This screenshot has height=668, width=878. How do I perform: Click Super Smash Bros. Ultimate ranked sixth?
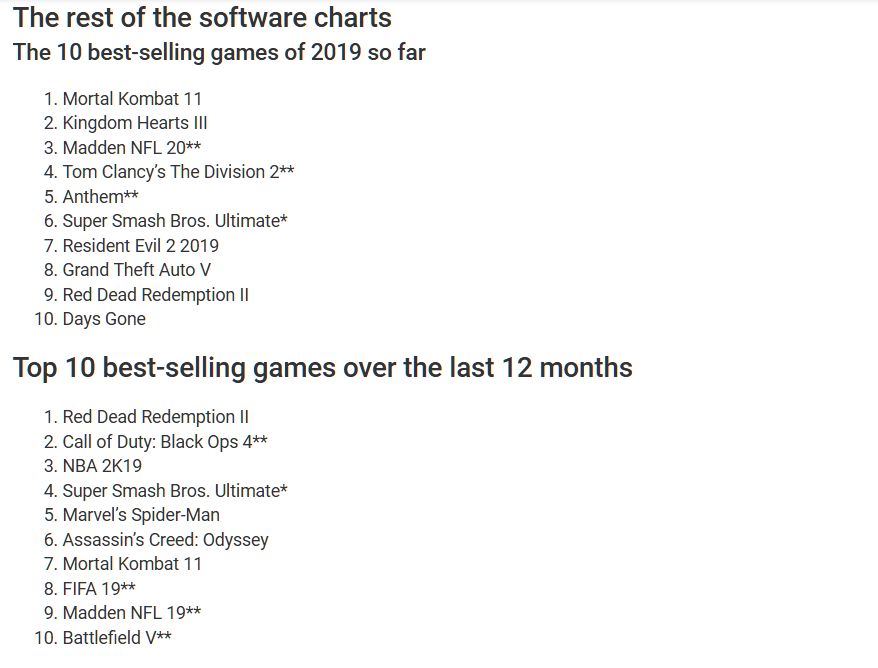175,221
